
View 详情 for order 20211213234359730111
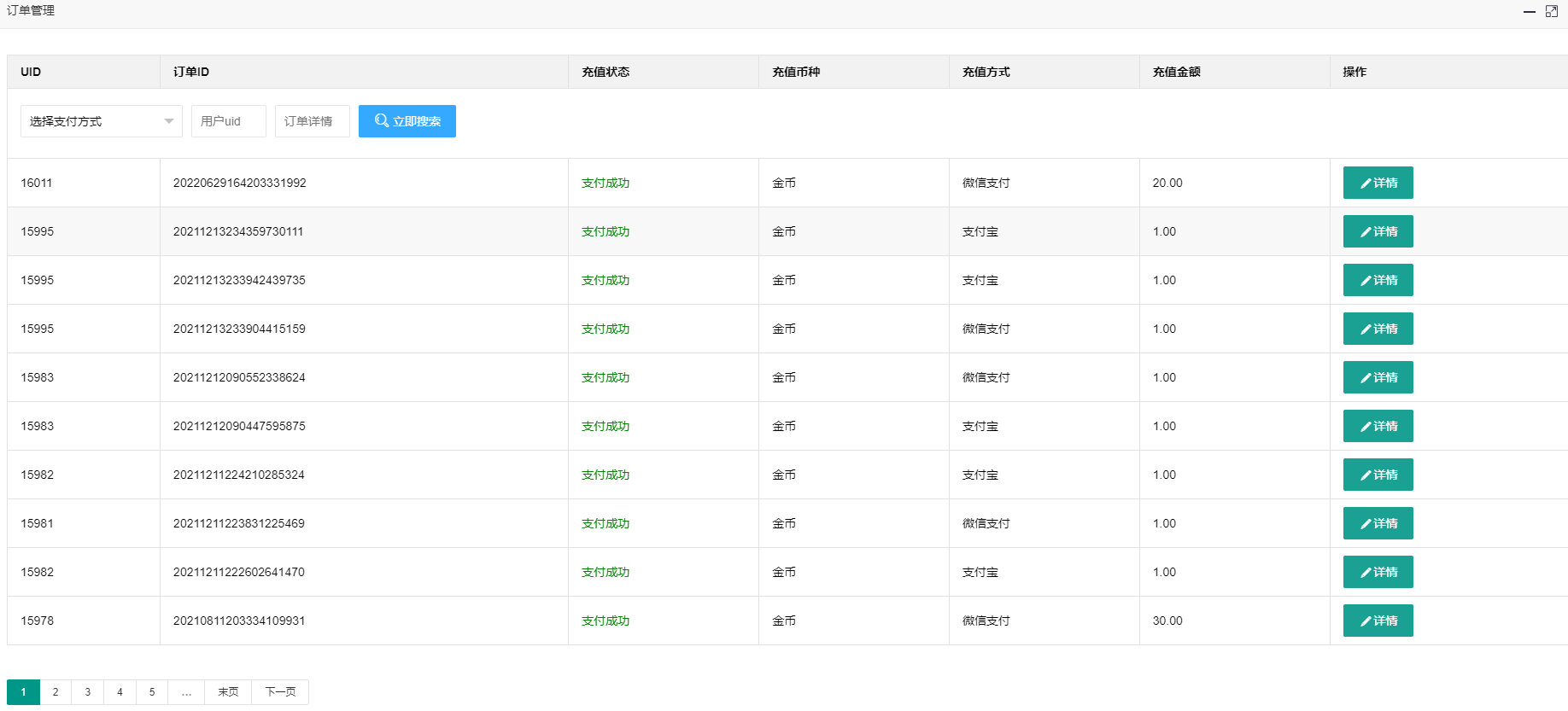click(x=1378, y=231)
